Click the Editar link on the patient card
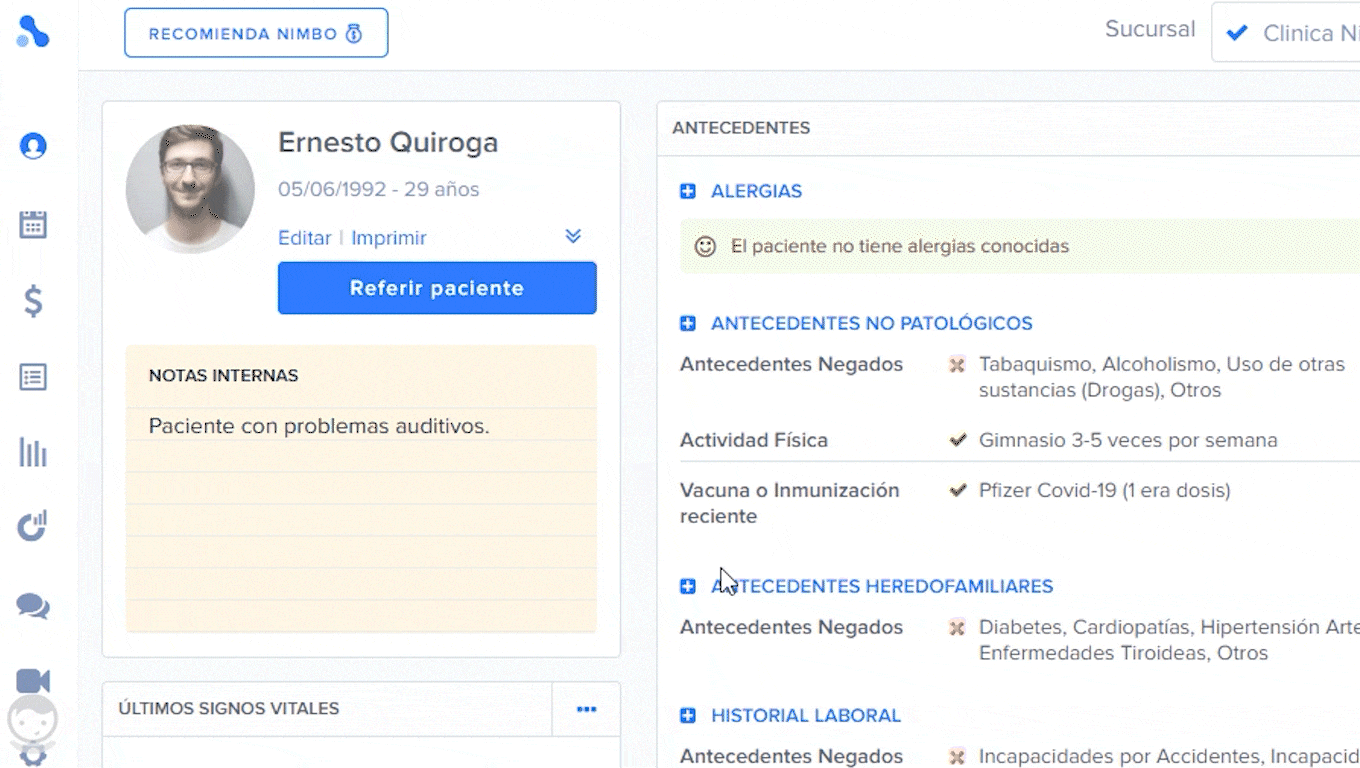The height and width of the screenshot is (768, 1360). coord(303,238)
